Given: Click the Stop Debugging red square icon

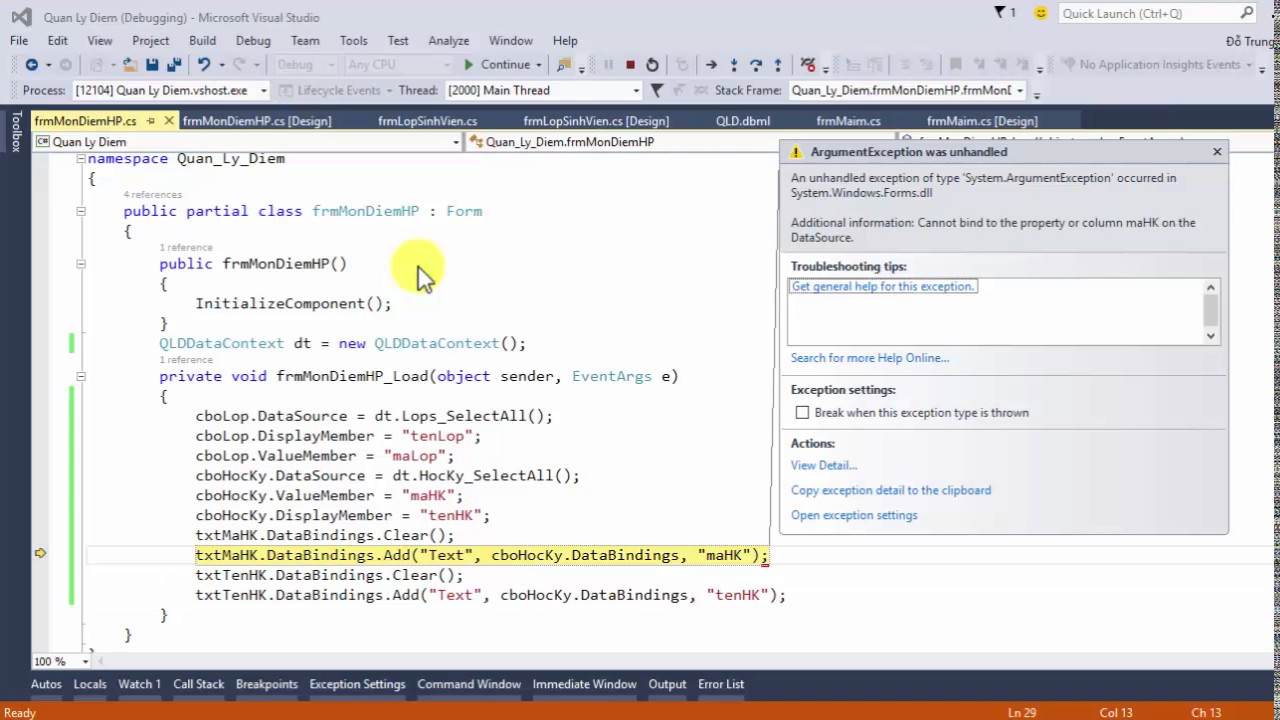Looking at the screenshot, I should [630, 65].
